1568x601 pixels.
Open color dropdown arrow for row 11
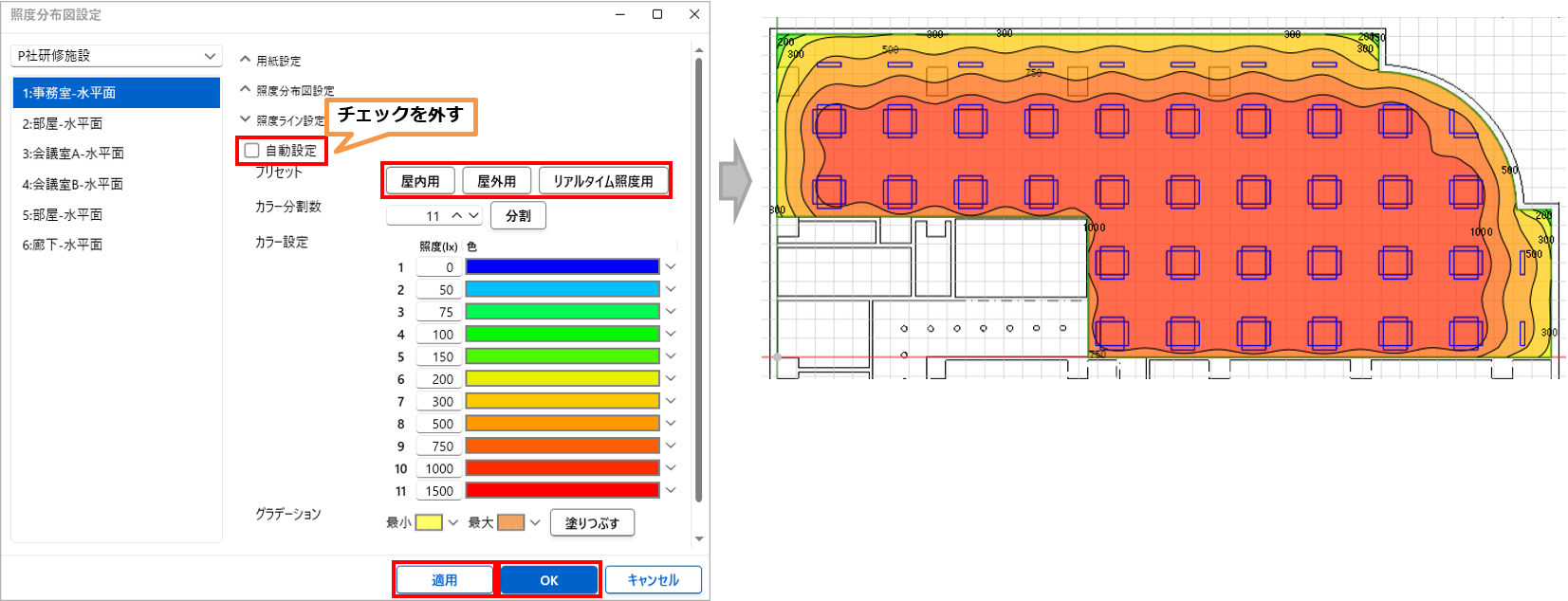(x=671, y=491)
